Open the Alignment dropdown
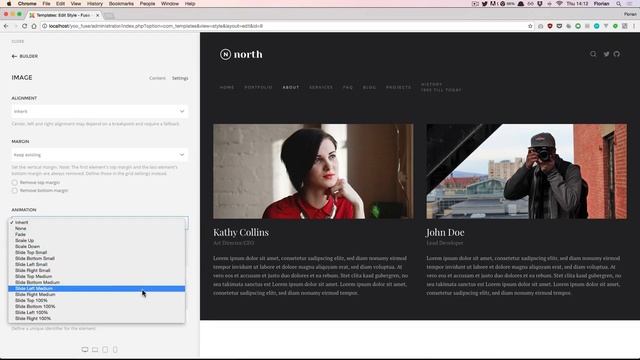 [x=100, y=111]
